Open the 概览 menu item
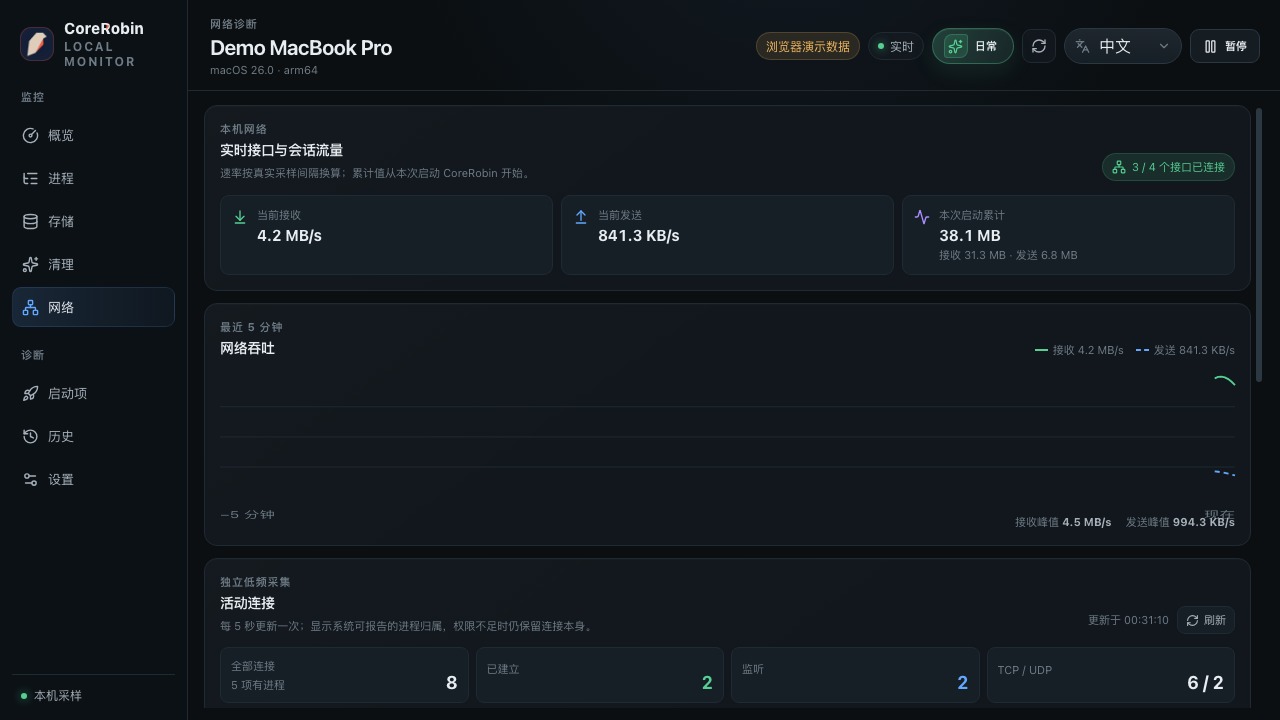The width and height of the screenshot is (1280, 720). (93, 135)
